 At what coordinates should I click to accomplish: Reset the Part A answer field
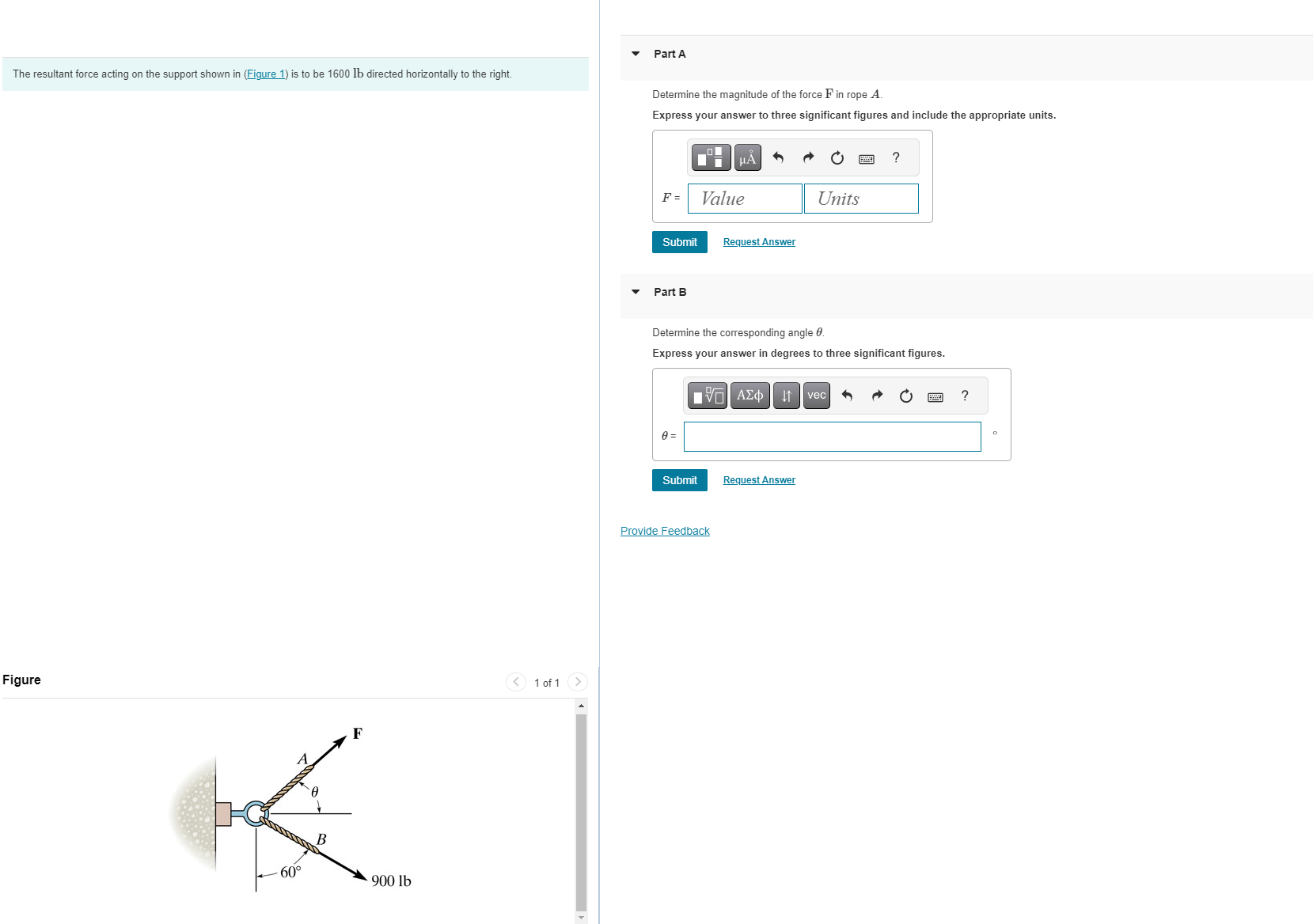tap(837, 157)
